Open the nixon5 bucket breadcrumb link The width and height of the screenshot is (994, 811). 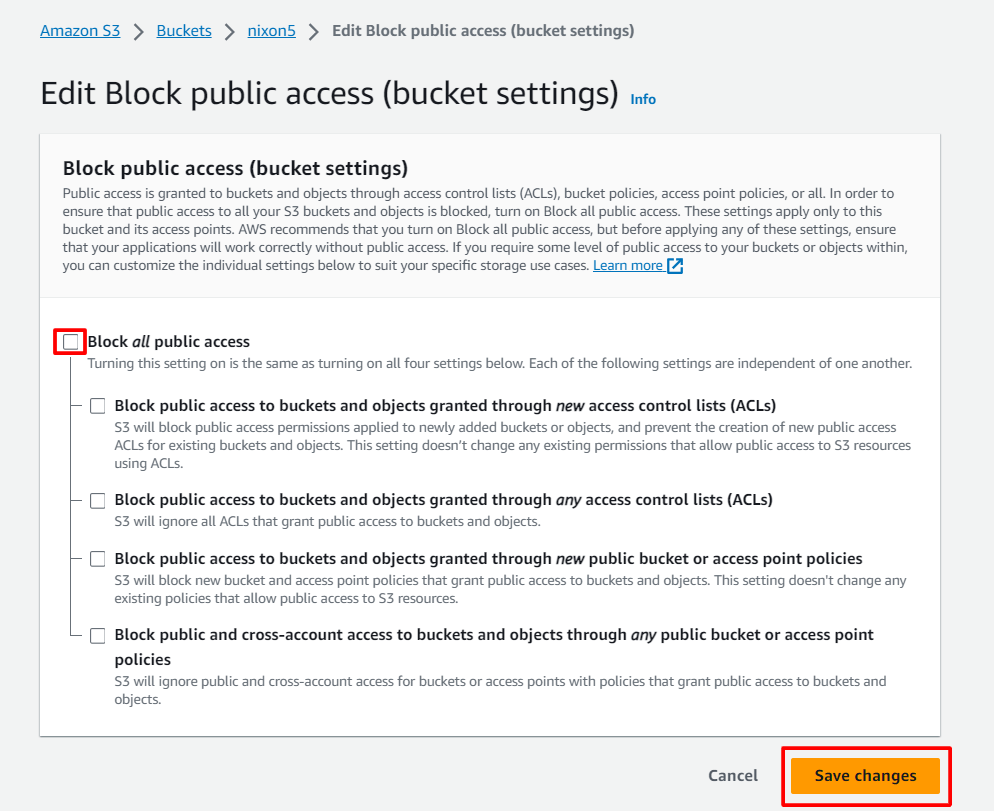click(272, 31)
